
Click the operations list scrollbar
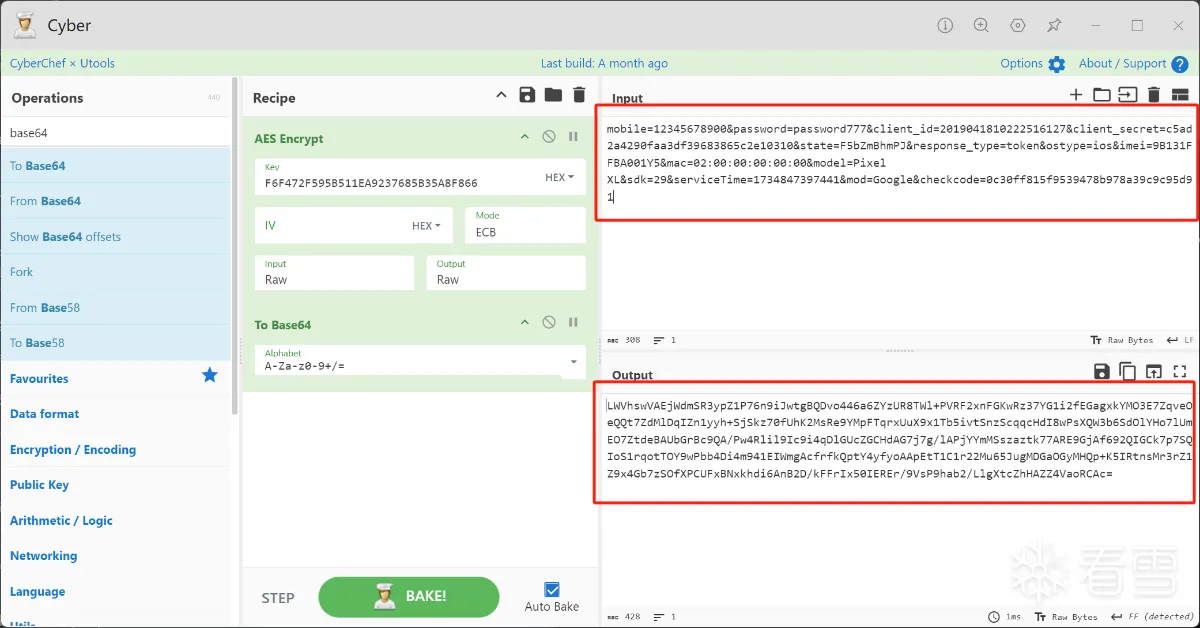pyautogui.click(x=235, y=245)
